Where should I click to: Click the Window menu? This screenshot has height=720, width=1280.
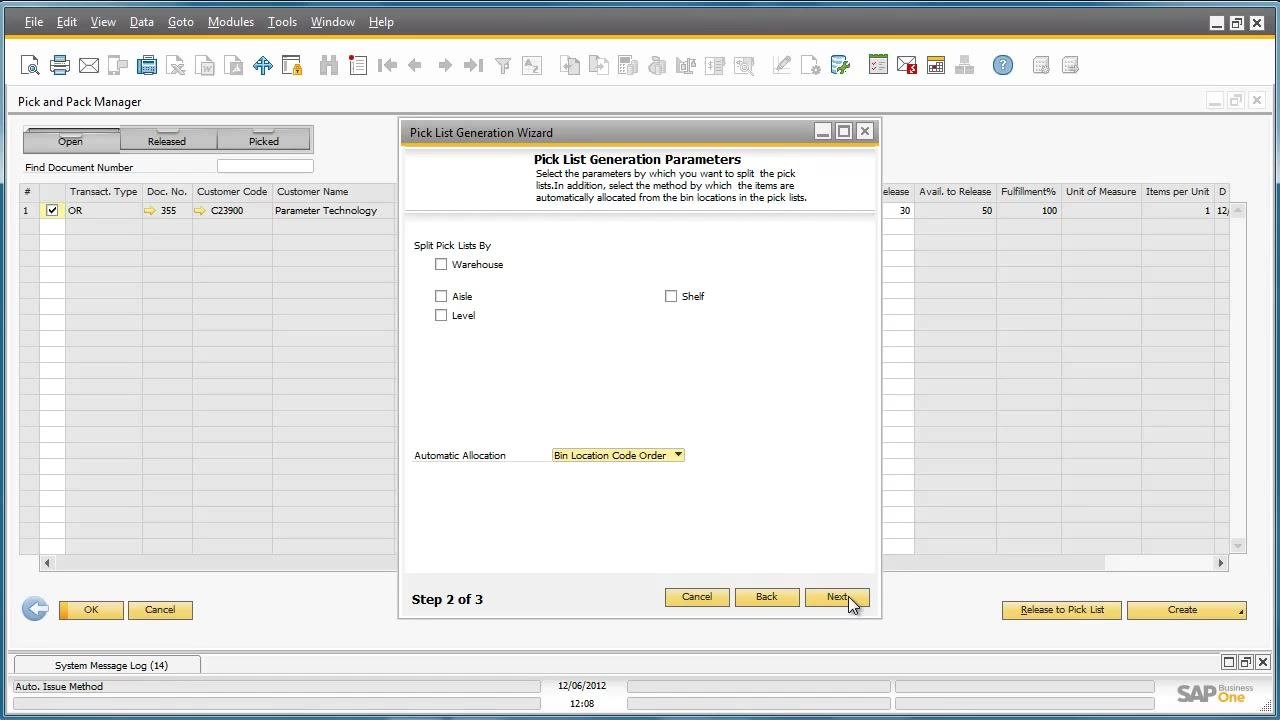click(332, 22)
